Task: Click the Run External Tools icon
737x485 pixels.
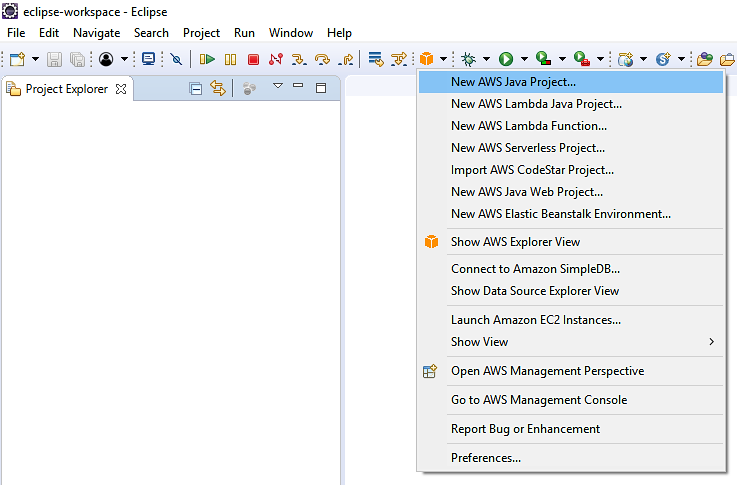Action: pyautogui.click(x=582, y=59)
